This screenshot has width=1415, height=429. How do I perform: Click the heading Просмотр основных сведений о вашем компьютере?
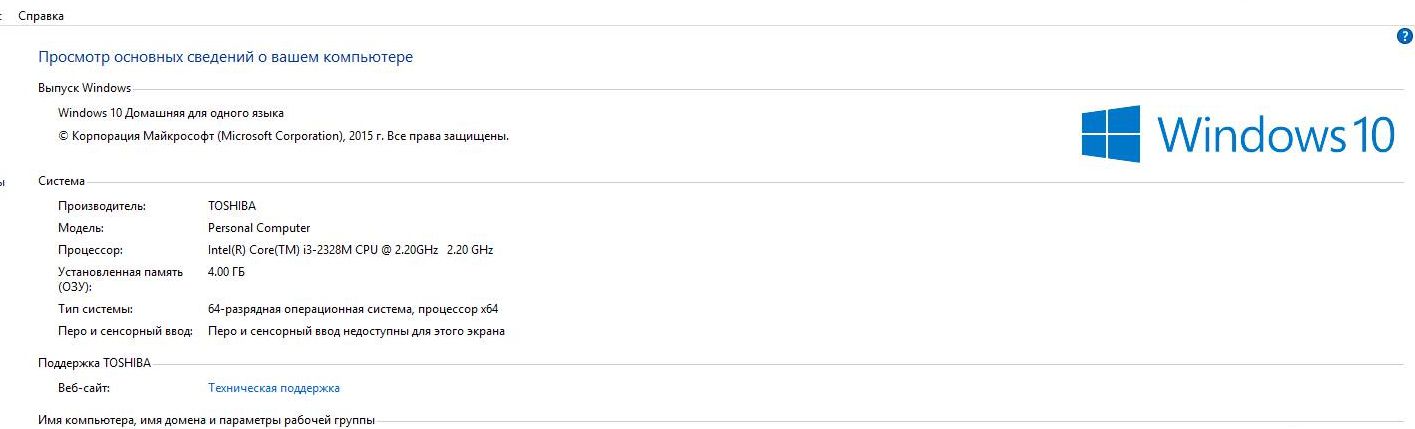[x=225, y=57]
